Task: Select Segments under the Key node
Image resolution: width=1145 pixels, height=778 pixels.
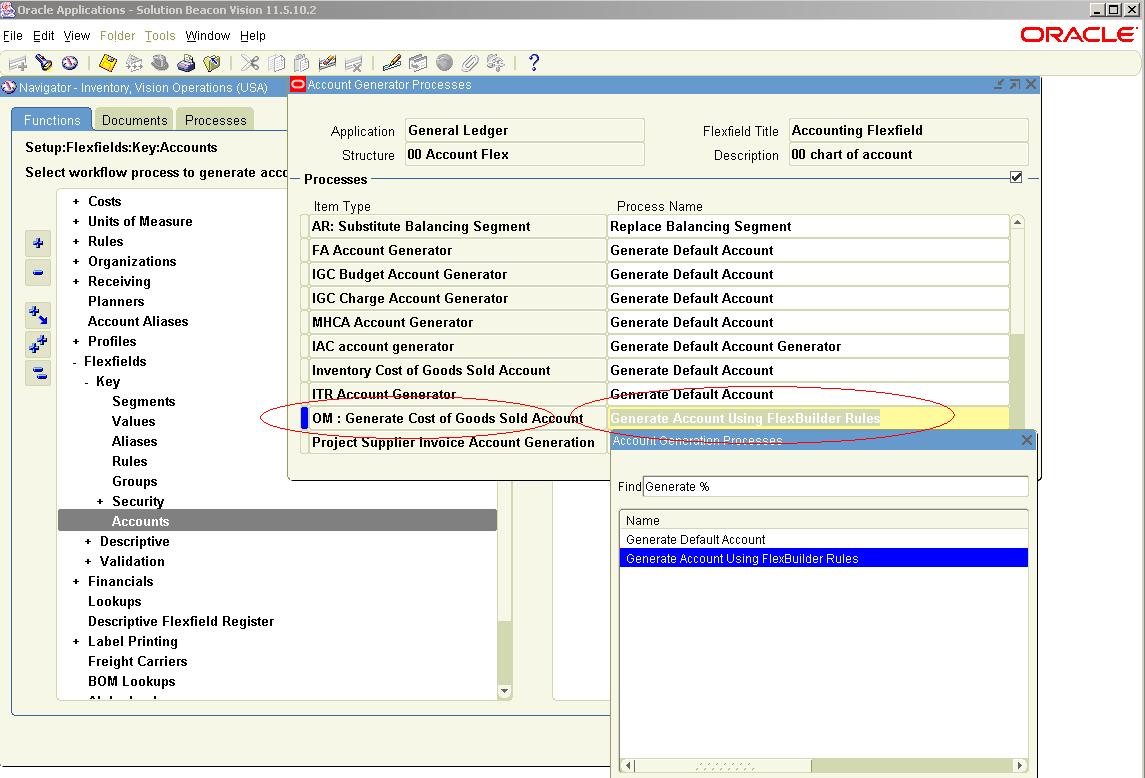Action: (144, 402)
